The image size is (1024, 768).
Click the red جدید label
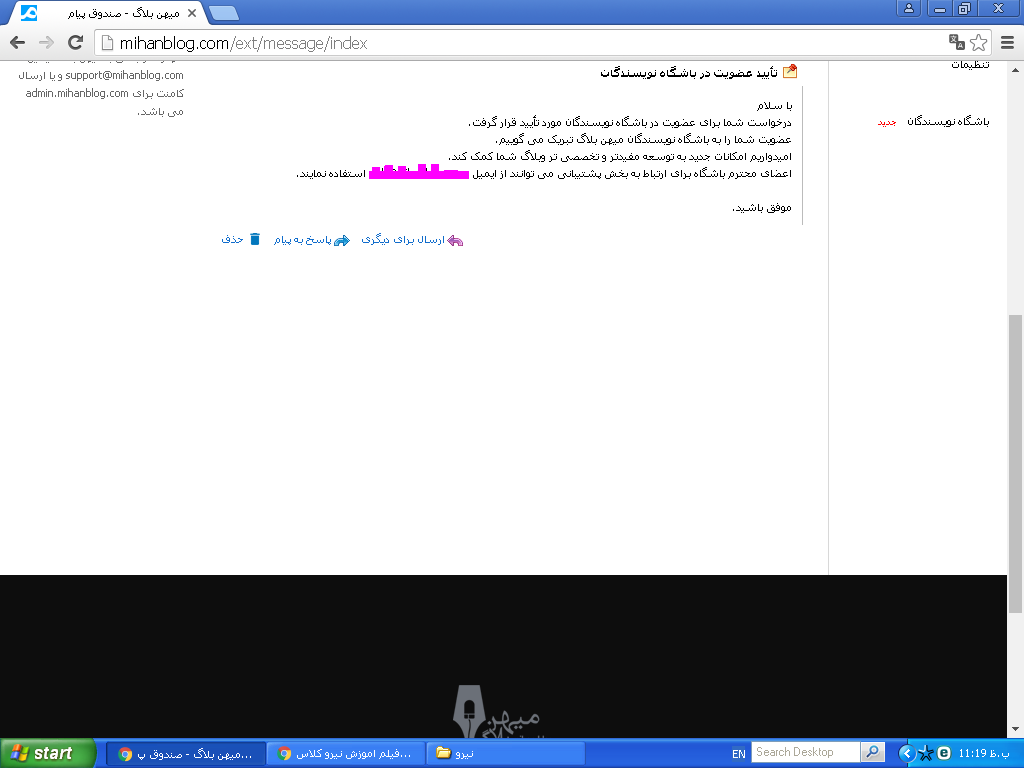(887, 122)
